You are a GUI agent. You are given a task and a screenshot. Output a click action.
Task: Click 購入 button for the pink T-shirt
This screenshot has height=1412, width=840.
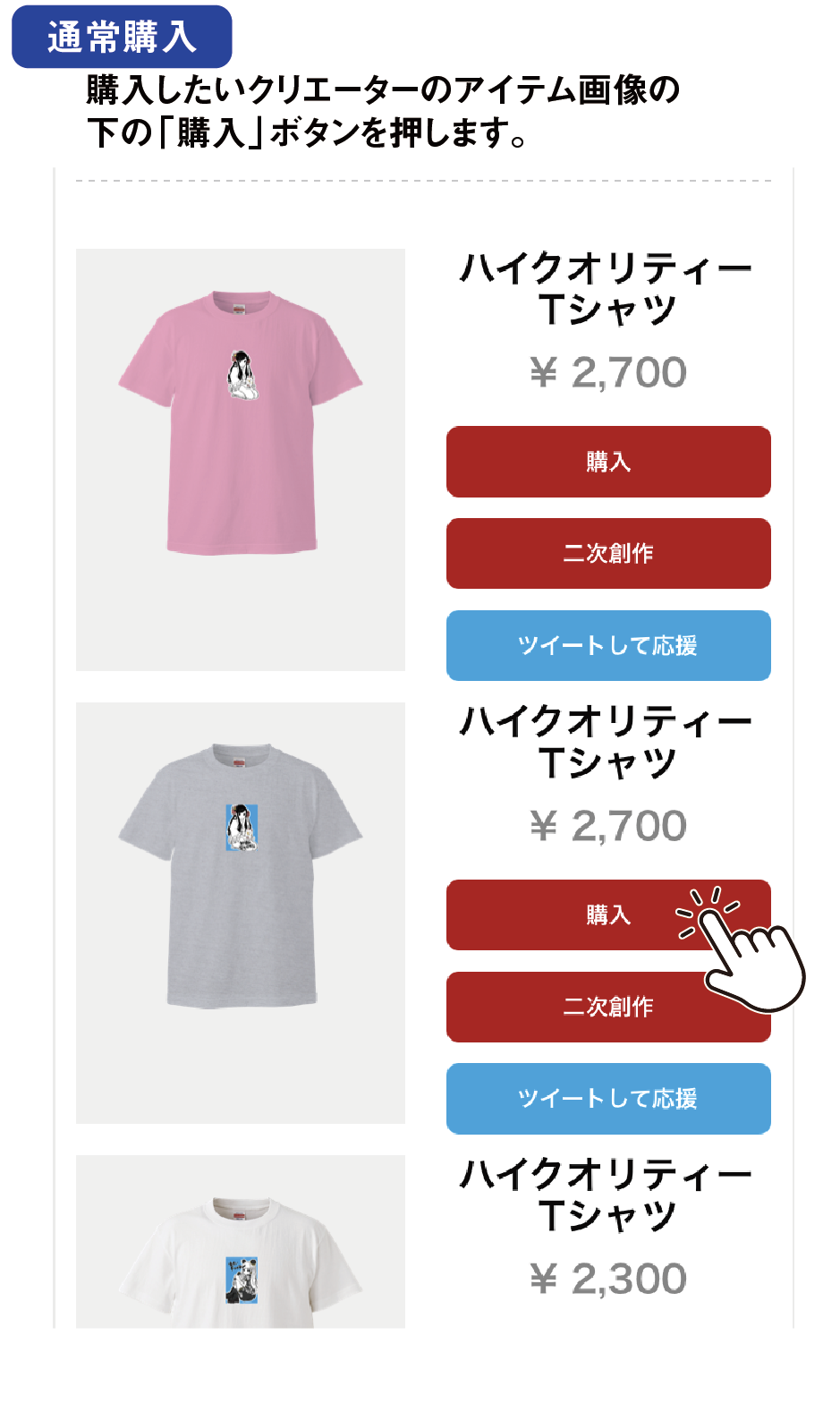tap(608, 462)
